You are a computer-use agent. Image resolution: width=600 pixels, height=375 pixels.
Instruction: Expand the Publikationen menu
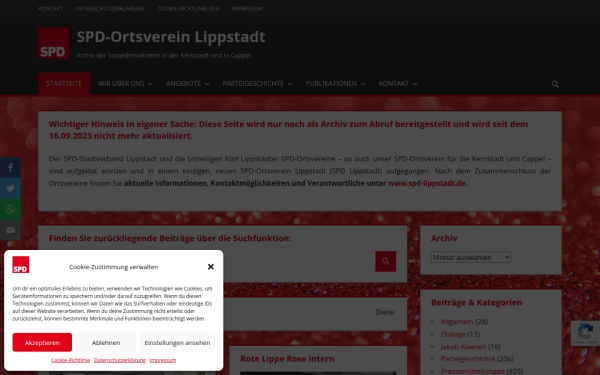(335, 83)
